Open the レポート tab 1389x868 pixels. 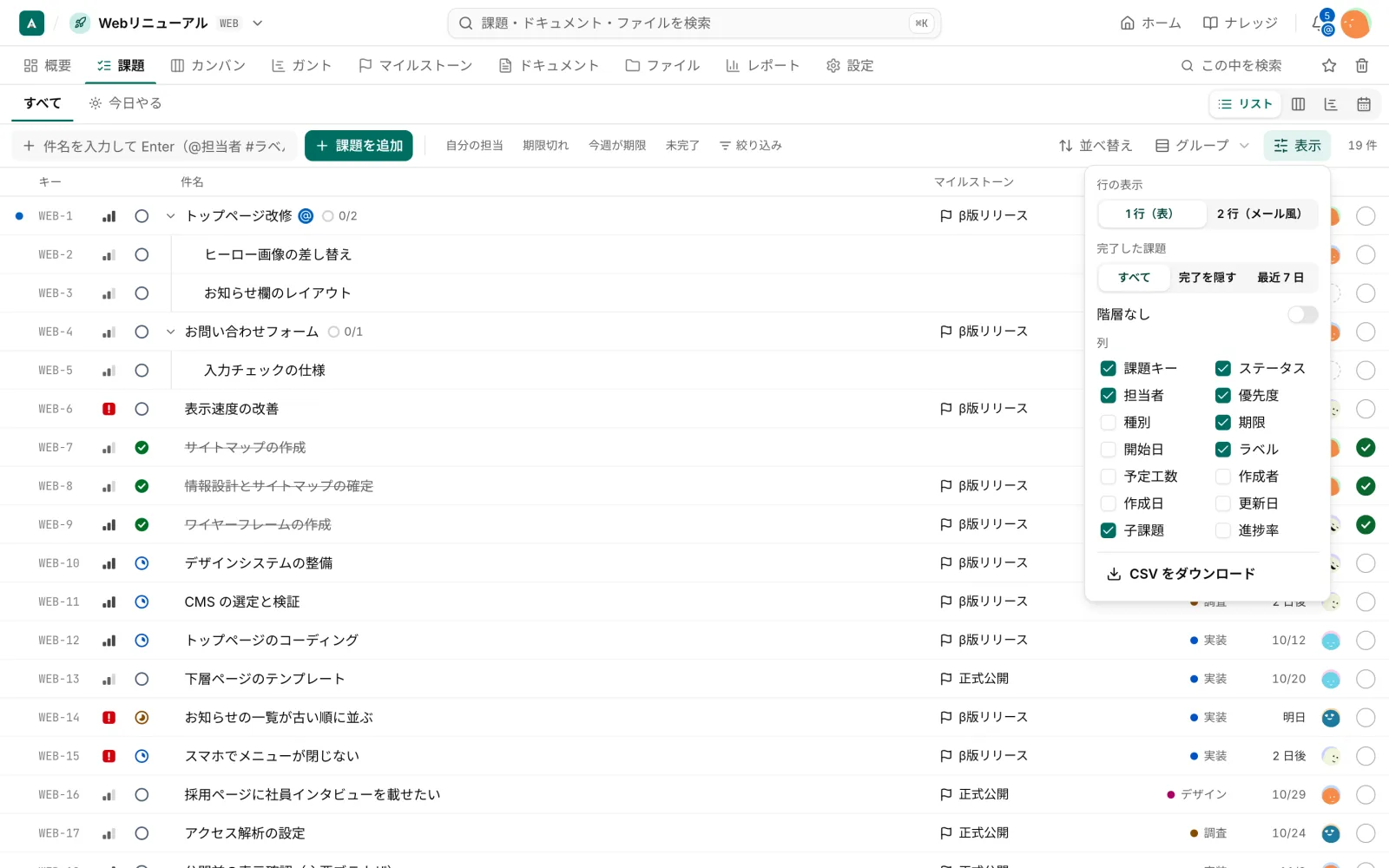click(762, 65)
